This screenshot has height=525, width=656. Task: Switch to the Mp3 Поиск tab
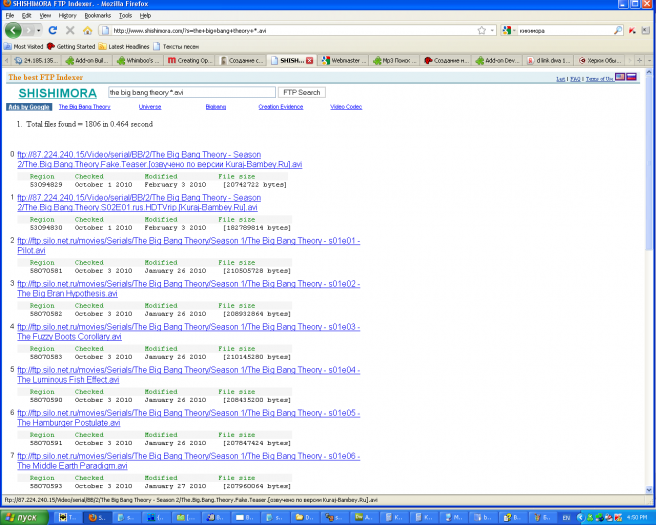tap(395, 61)
